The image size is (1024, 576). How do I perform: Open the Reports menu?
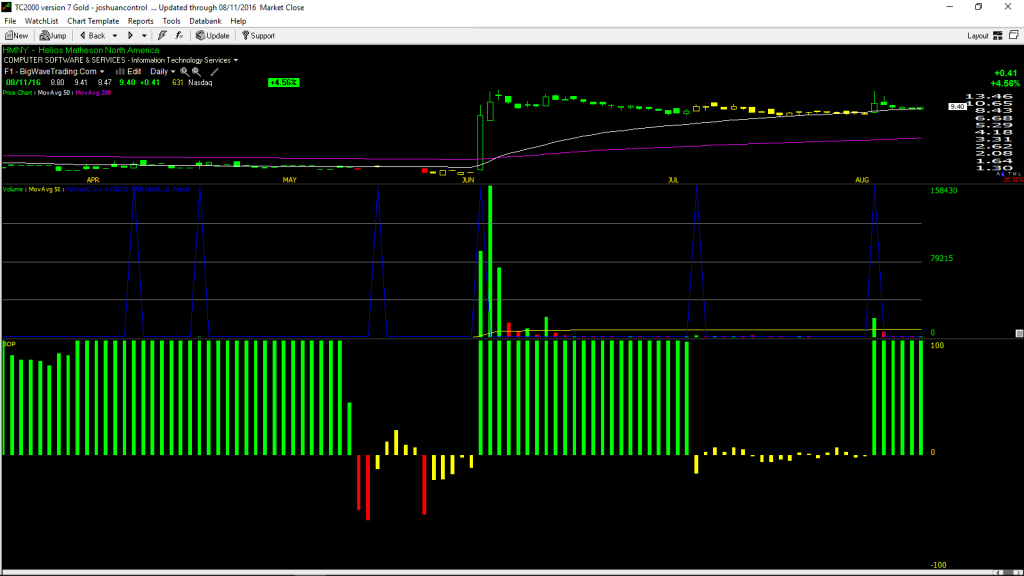tap(140, 21)
